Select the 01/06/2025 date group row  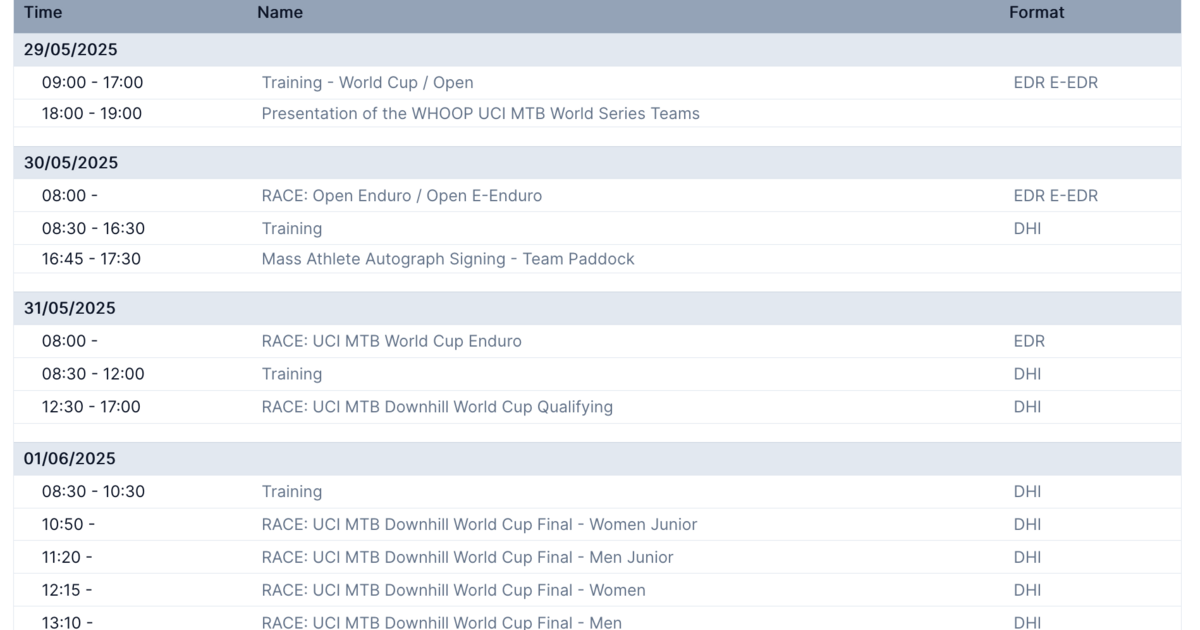[x=71, y=459]
